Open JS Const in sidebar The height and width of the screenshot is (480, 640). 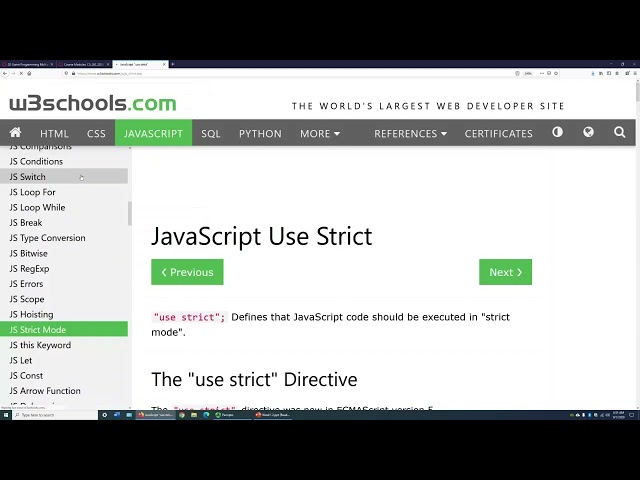click(64, 376)
